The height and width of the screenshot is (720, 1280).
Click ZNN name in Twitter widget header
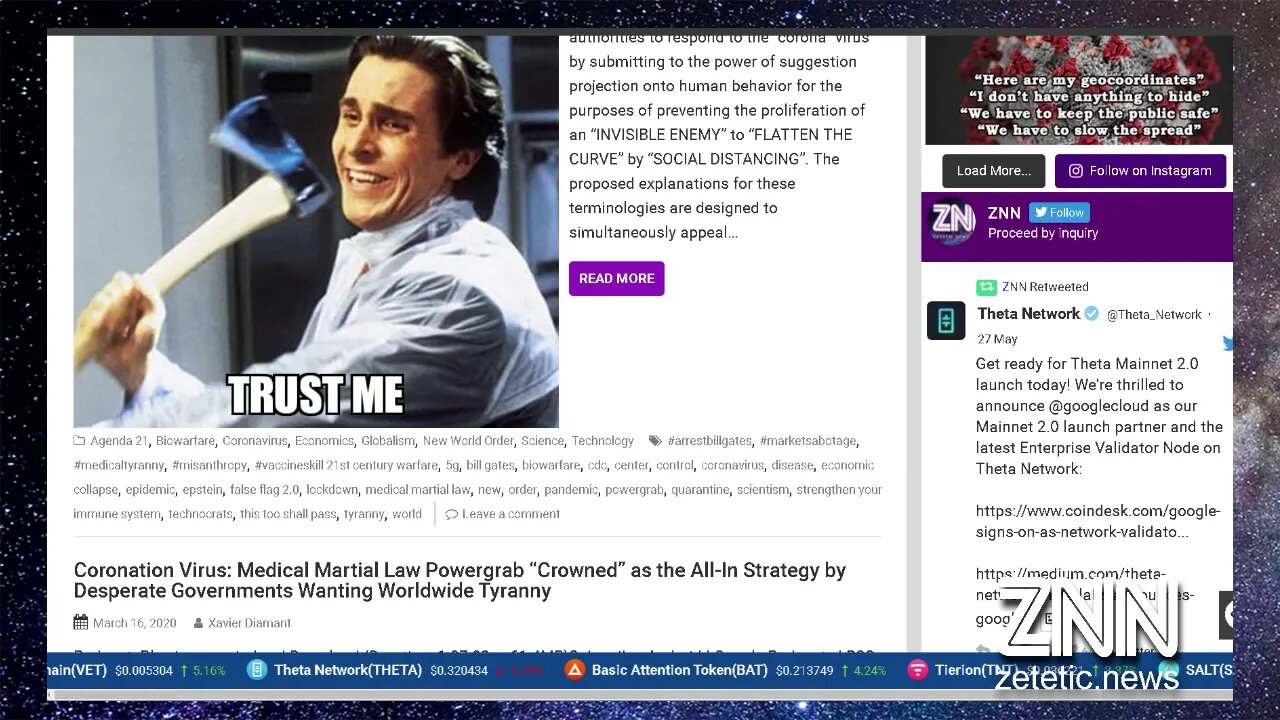coord(1004,213)
